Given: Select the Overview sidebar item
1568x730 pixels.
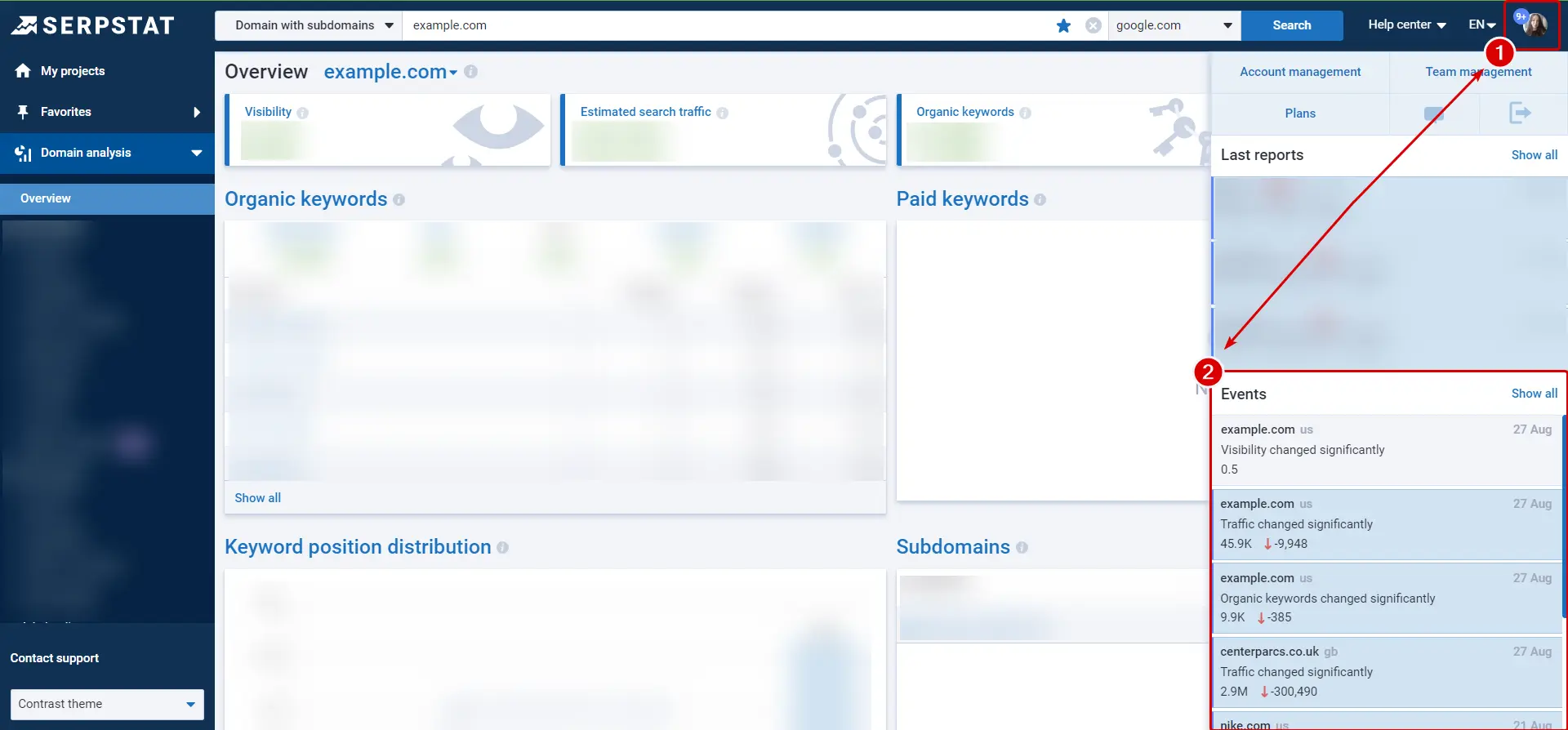Looking at the screenshot, I should 107,198.
